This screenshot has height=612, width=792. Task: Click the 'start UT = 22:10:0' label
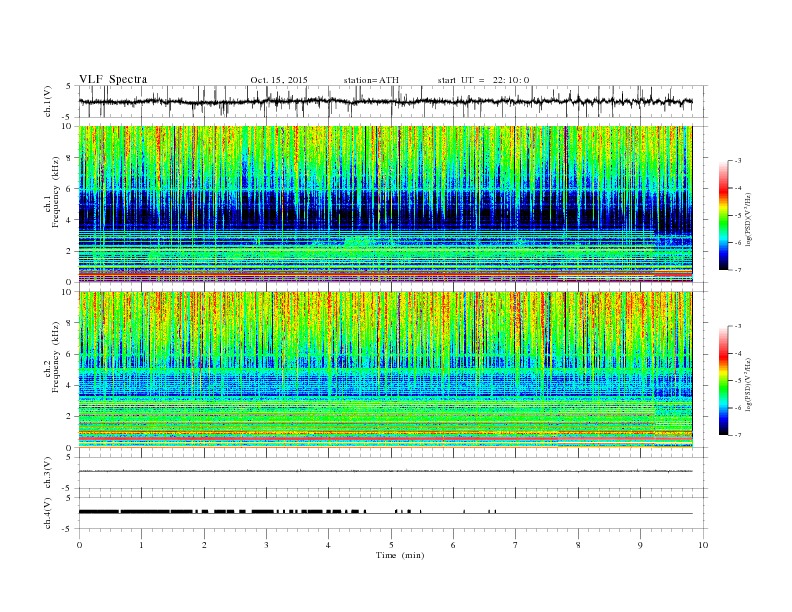(x=483, y=80)
